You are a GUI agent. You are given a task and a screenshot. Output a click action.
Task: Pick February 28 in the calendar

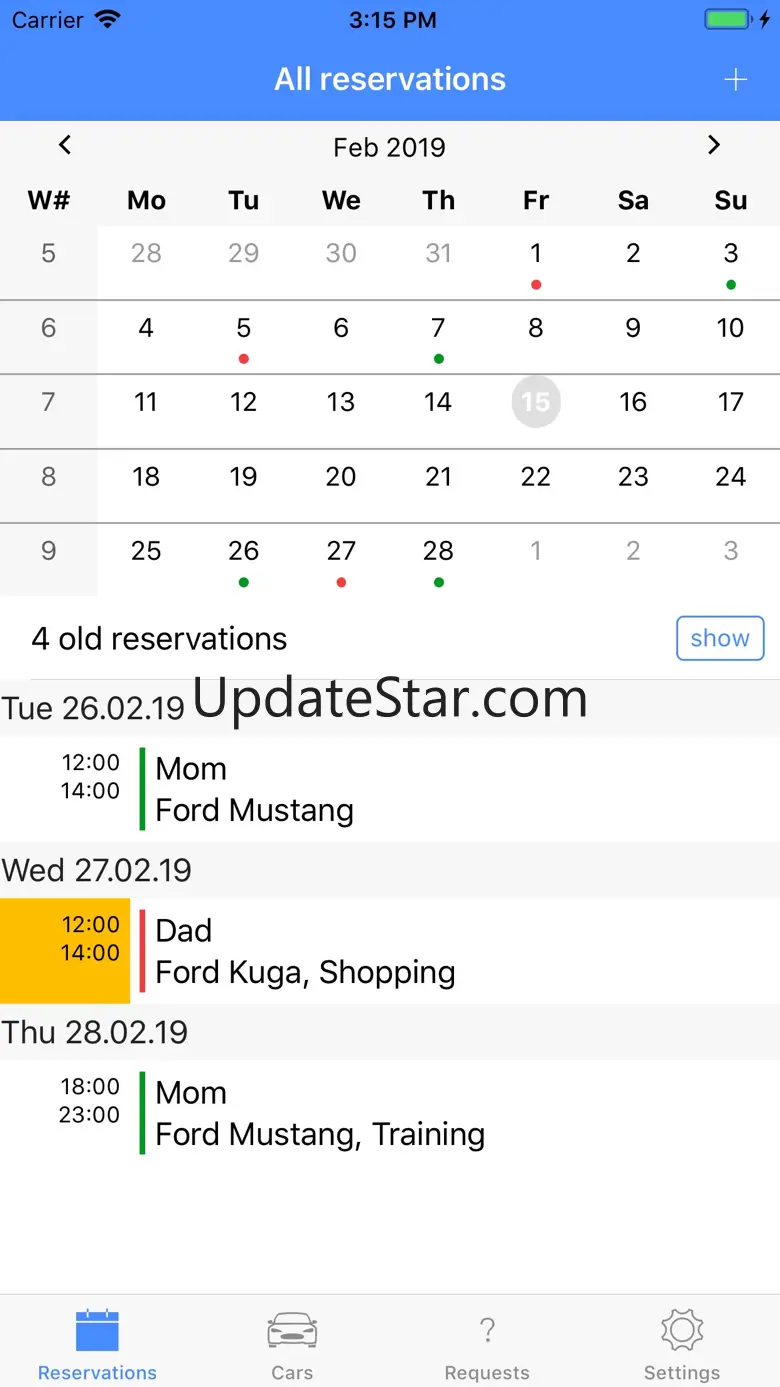438,552
